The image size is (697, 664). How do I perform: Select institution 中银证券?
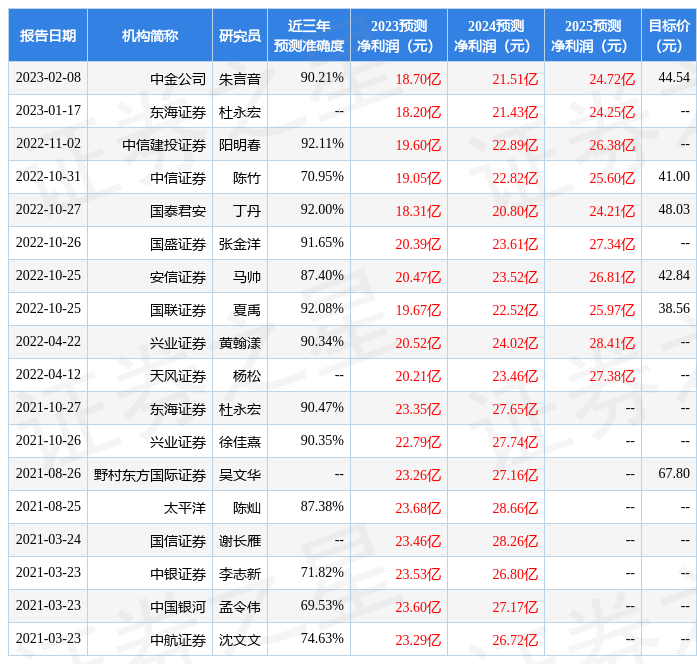tap(178, 574)
